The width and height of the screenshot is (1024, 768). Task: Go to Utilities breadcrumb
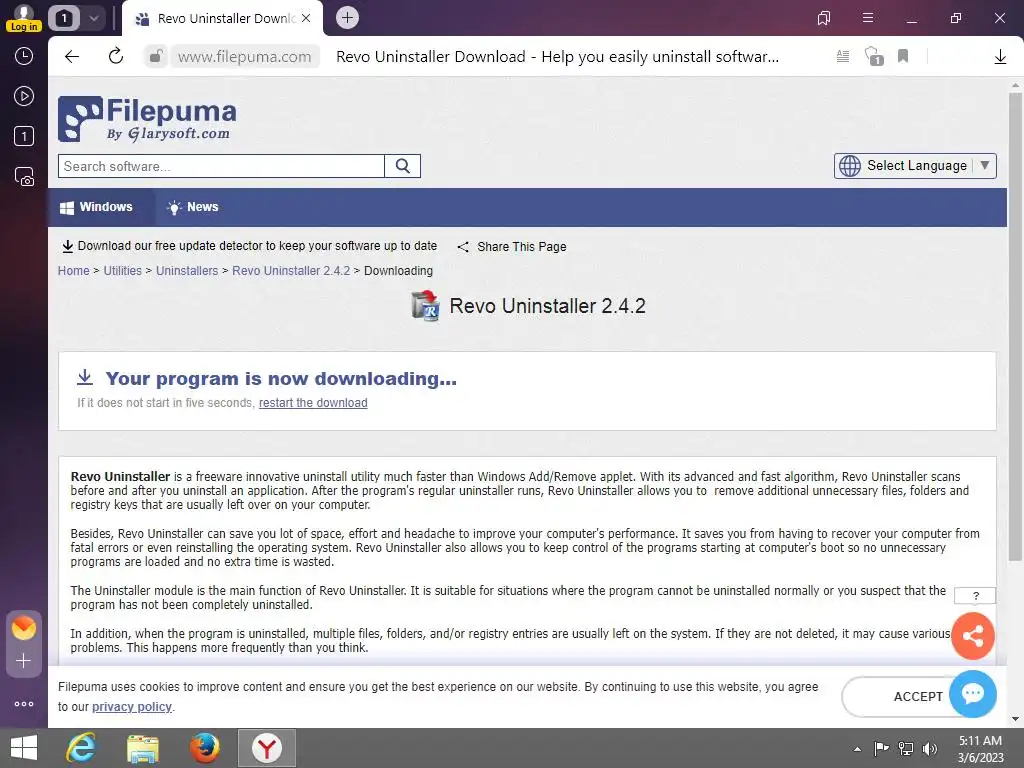pyautogui.click(x=122, y=270)
